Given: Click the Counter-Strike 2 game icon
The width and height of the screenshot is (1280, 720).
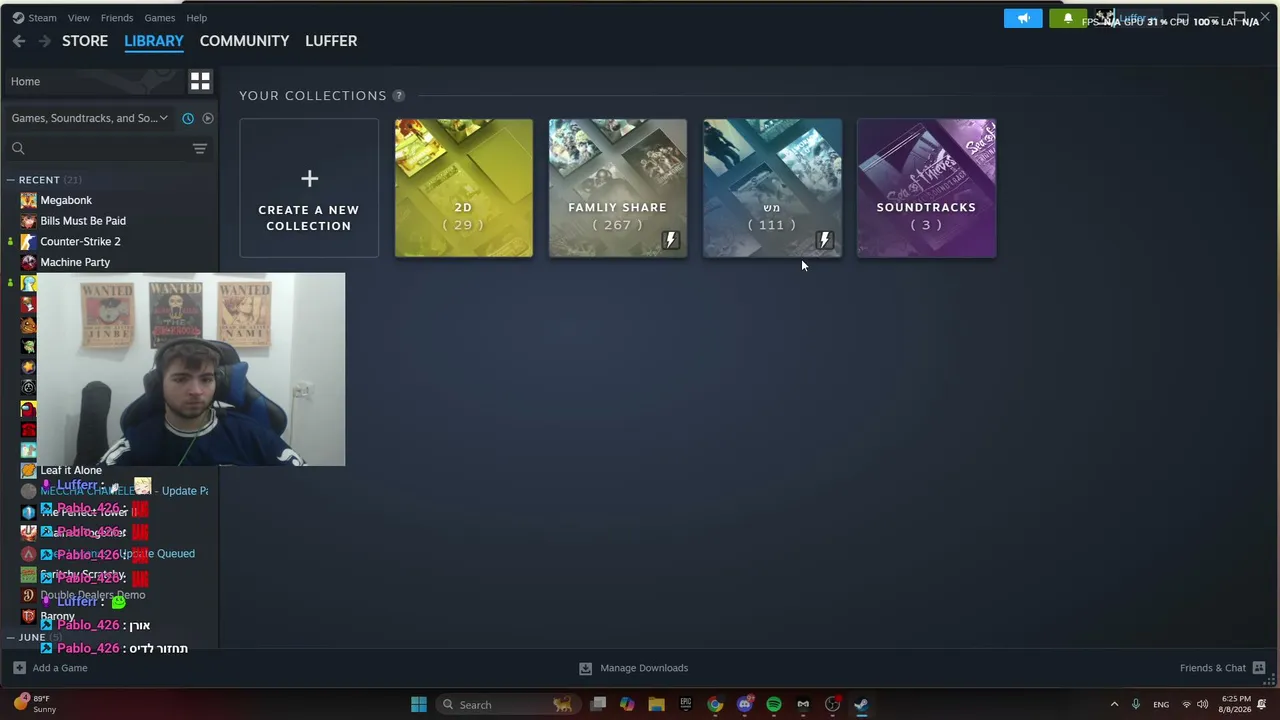Looking at the screenshot, I should click(x=28, y=242).
